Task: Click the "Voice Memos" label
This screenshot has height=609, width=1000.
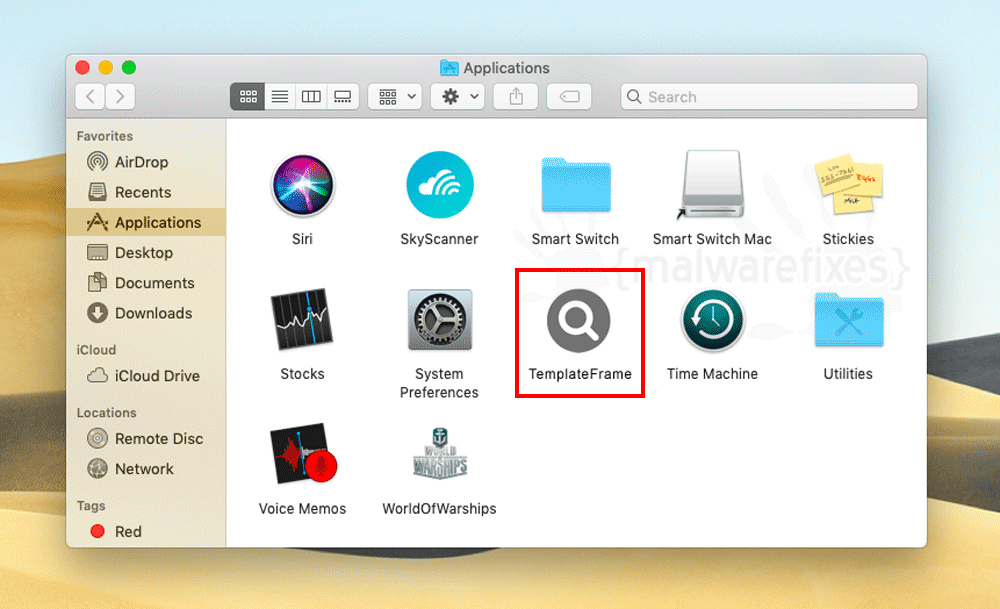Action: click(x=302, y=509)
